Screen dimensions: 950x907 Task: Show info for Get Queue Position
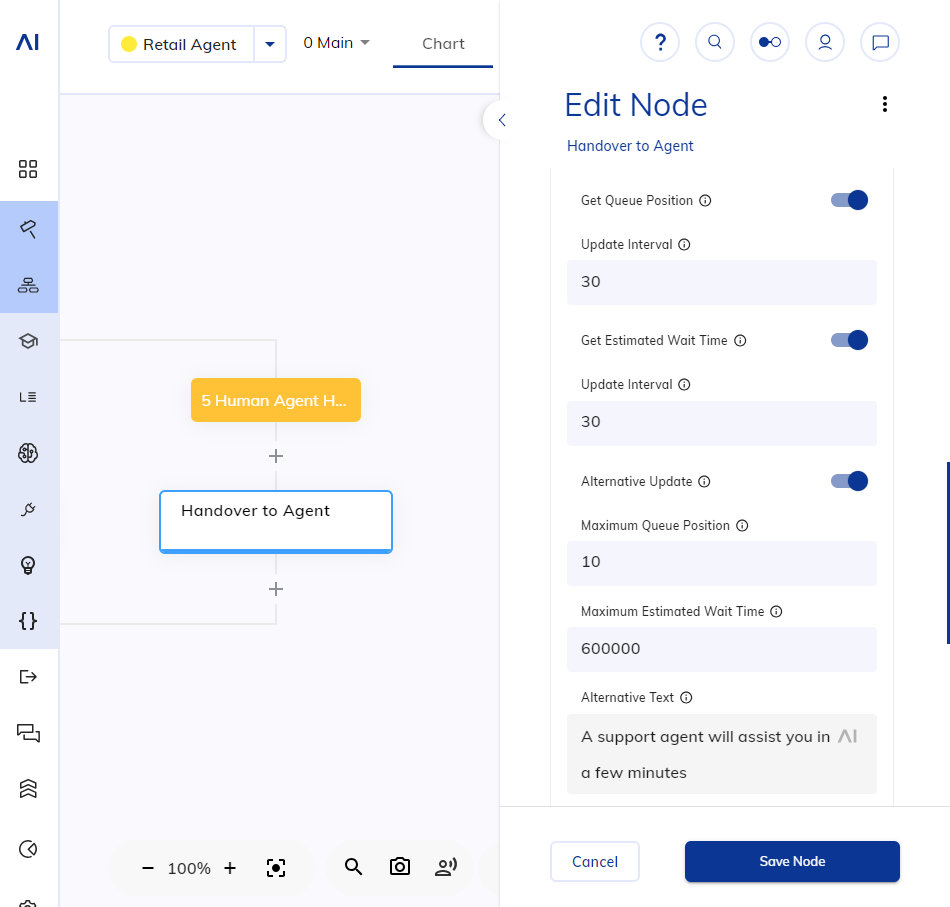[705, 201]
